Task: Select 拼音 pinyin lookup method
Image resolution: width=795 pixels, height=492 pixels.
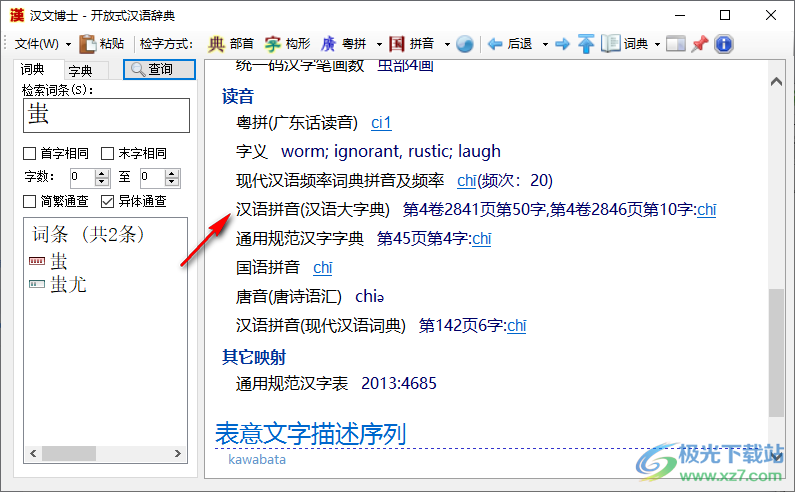Action: (x=412, y=44)
